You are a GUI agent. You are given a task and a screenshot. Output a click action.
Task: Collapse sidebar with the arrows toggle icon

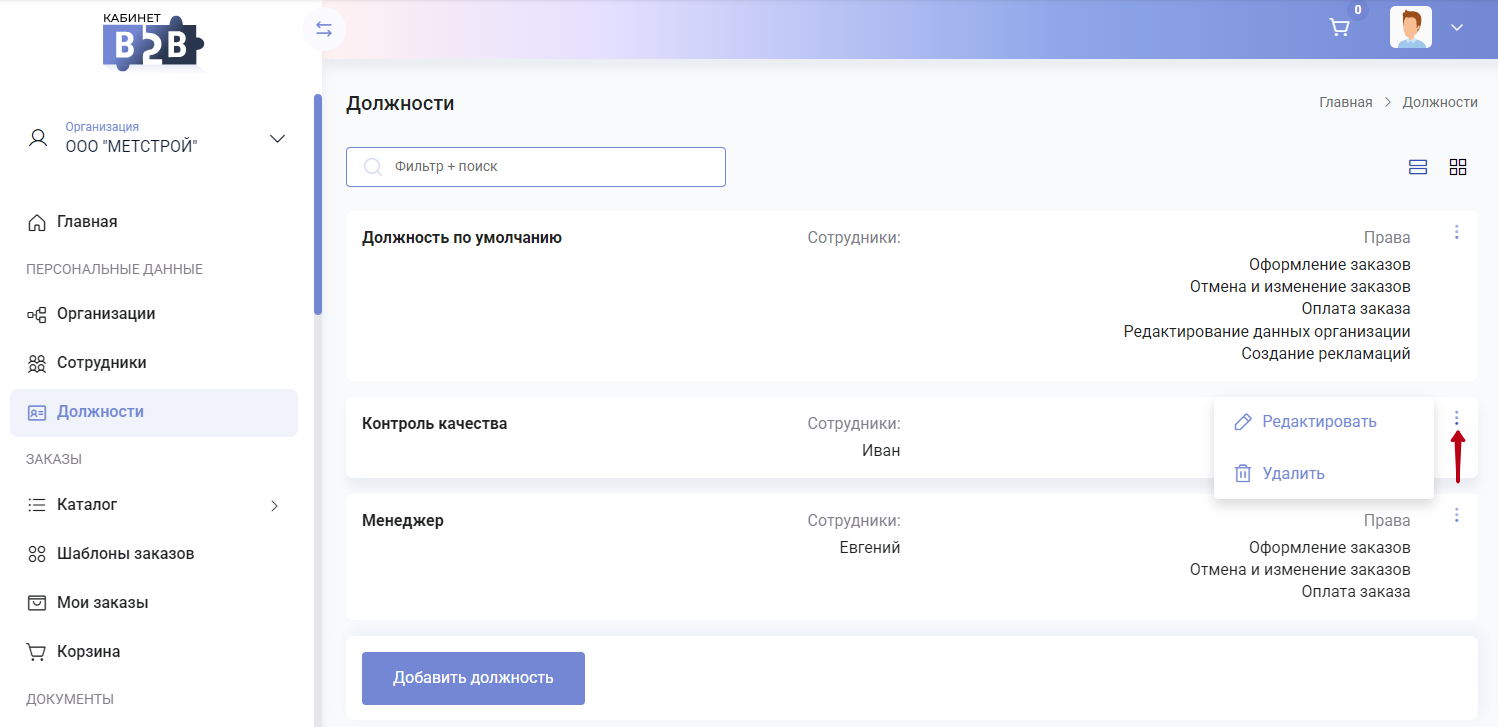tap(324, 29)
